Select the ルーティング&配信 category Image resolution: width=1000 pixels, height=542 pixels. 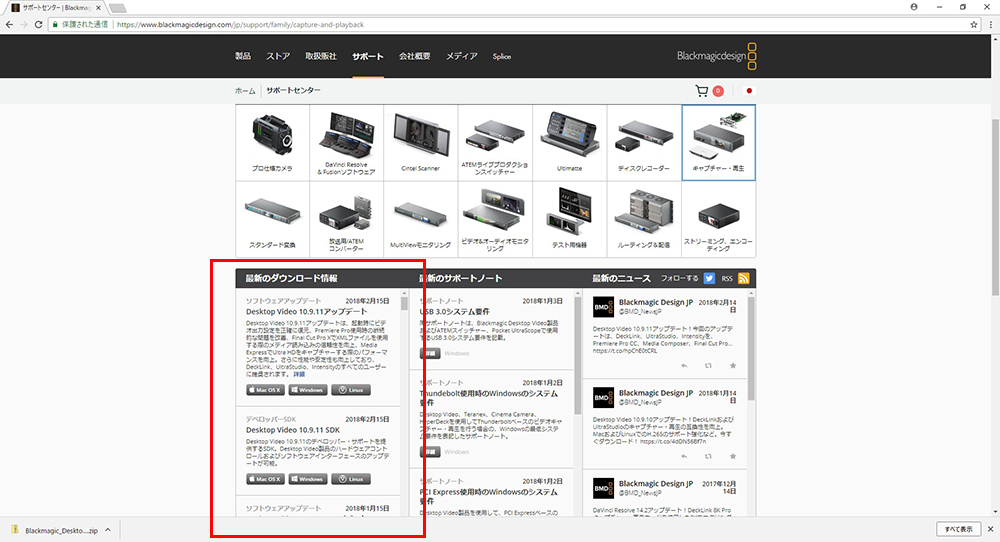pos(643,219)
